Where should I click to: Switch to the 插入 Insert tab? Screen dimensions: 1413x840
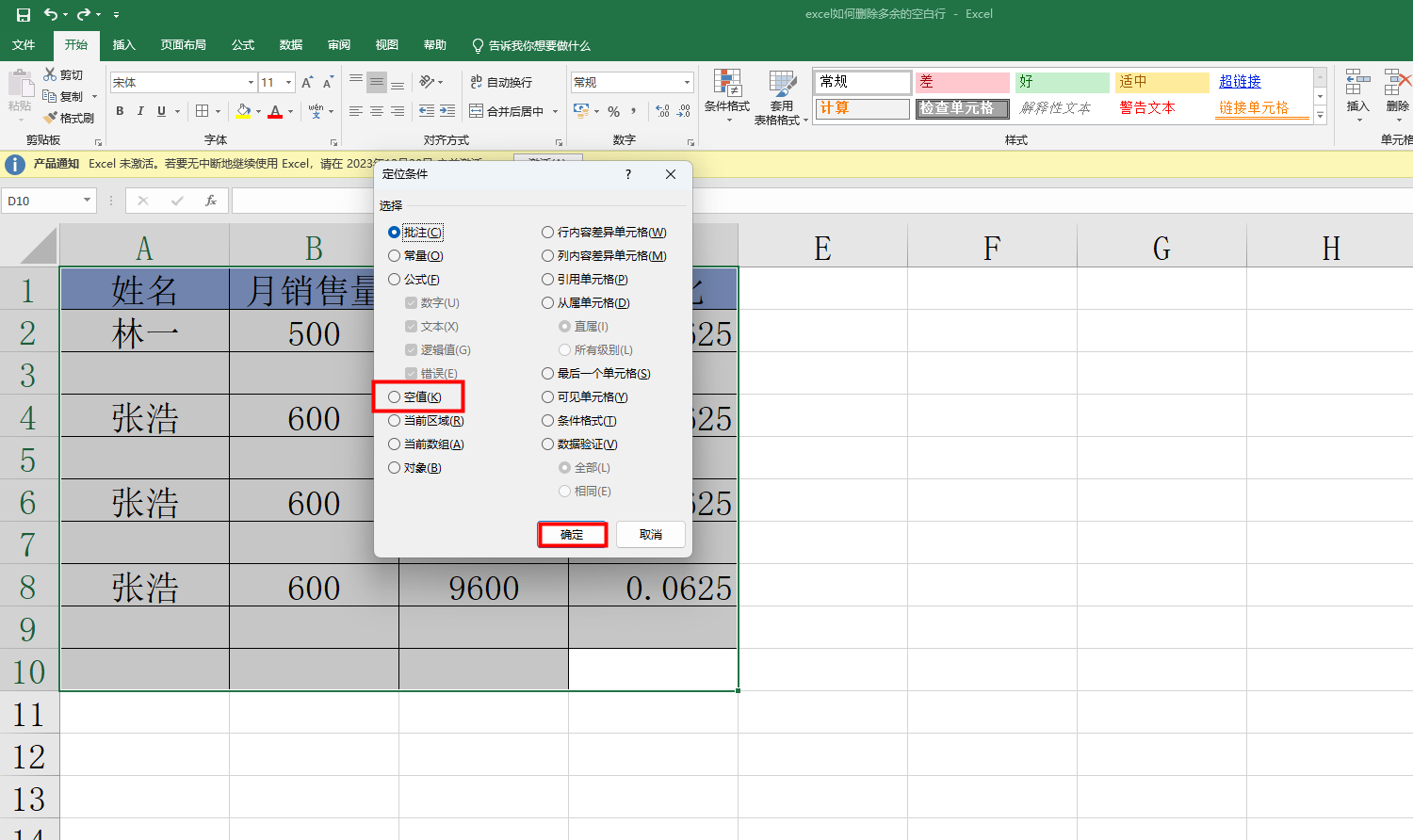pyautogui.click(x=124, y=45)
